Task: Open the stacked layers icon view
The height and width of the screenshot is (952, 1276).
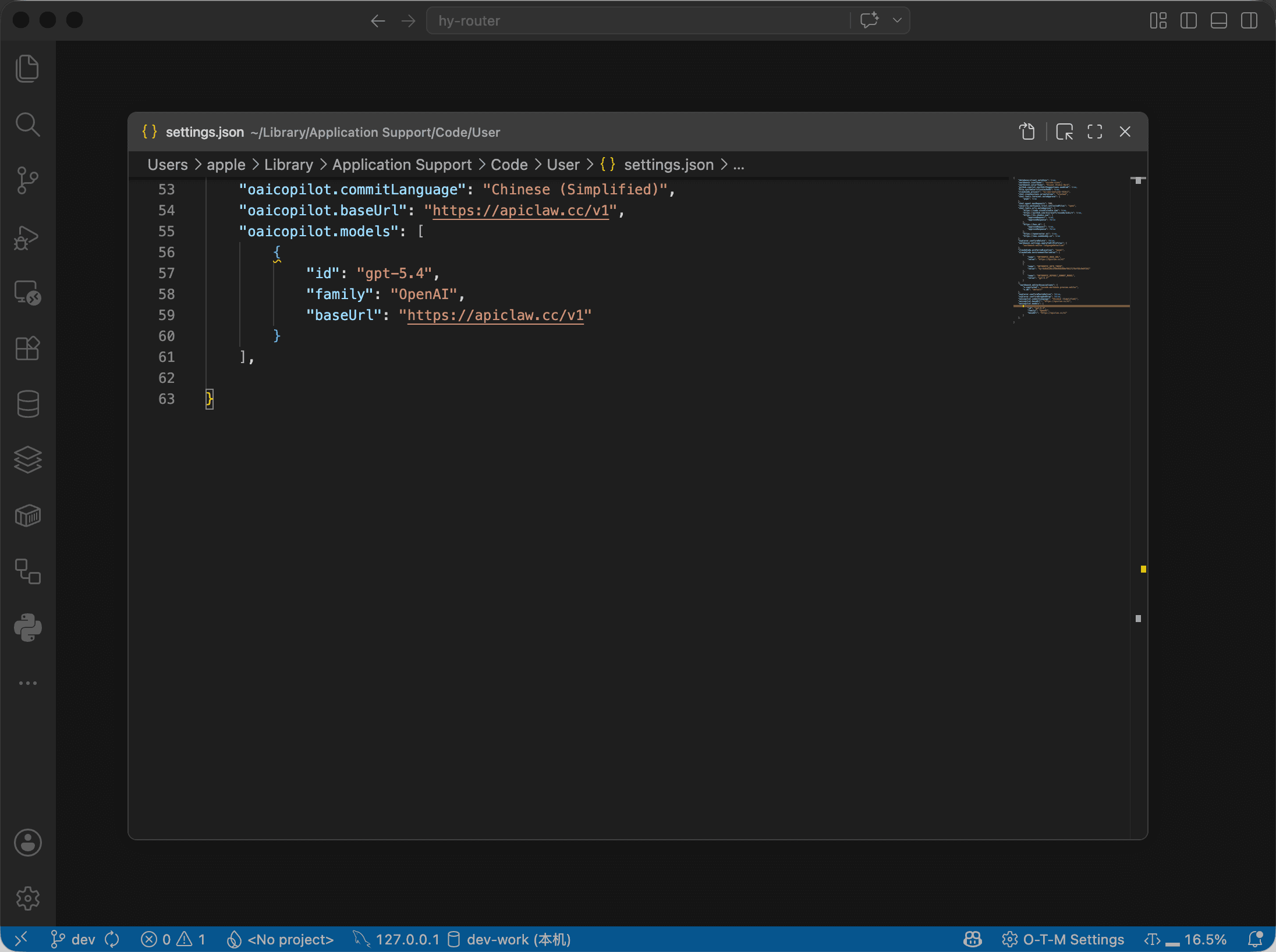Action: pos(27,460)
